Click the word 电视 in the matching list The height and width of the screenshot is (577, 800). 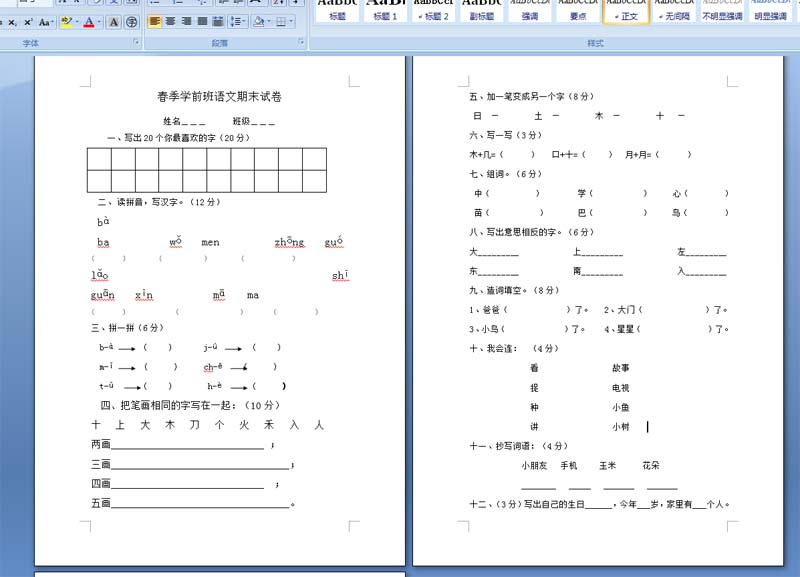pyautogui.click(x=620, y=388)
